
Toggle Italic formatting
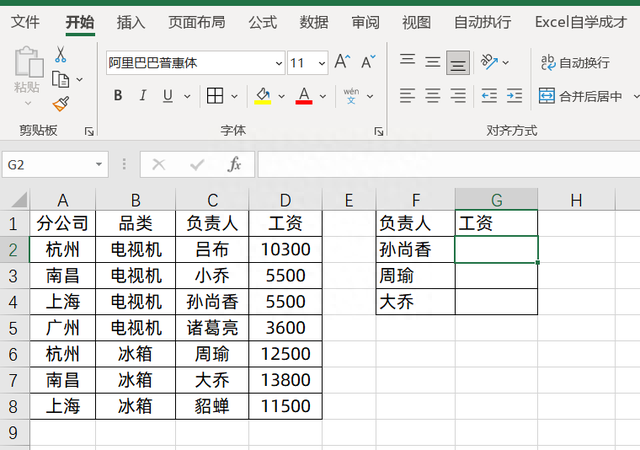click(142, 96)
